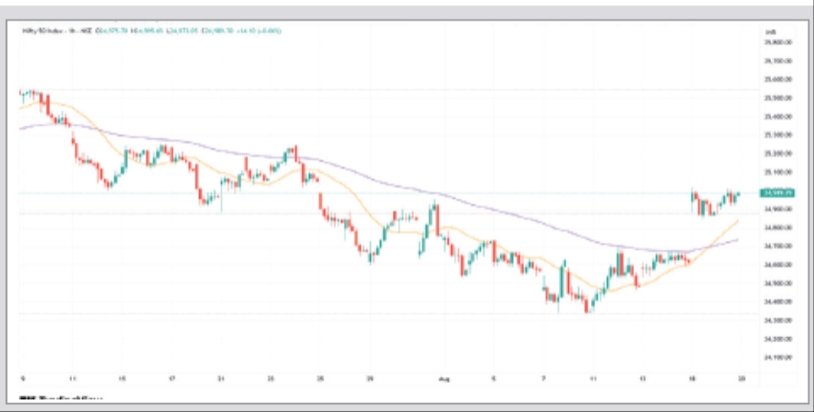Click the 24,700.00 price axis label

[x=776, y=246]
